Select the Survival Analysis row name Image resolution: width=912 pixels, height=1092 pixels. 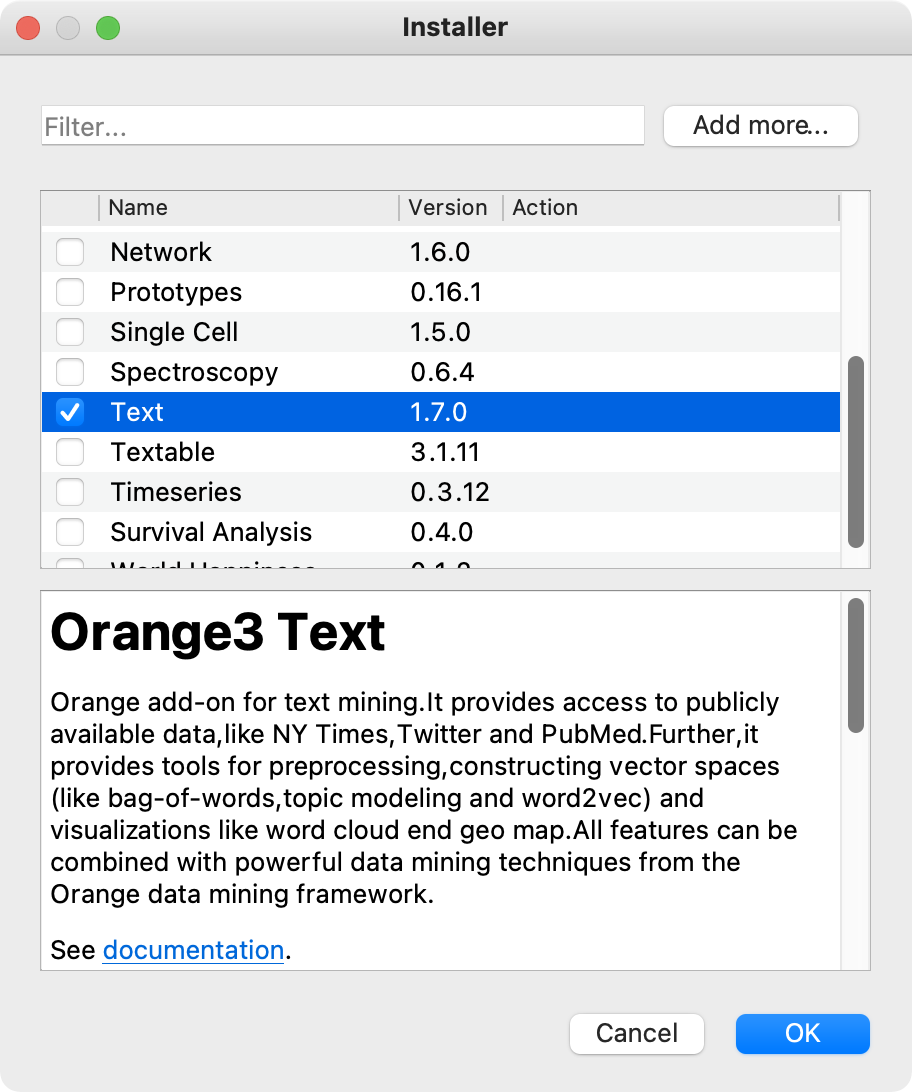coord(211,532)
